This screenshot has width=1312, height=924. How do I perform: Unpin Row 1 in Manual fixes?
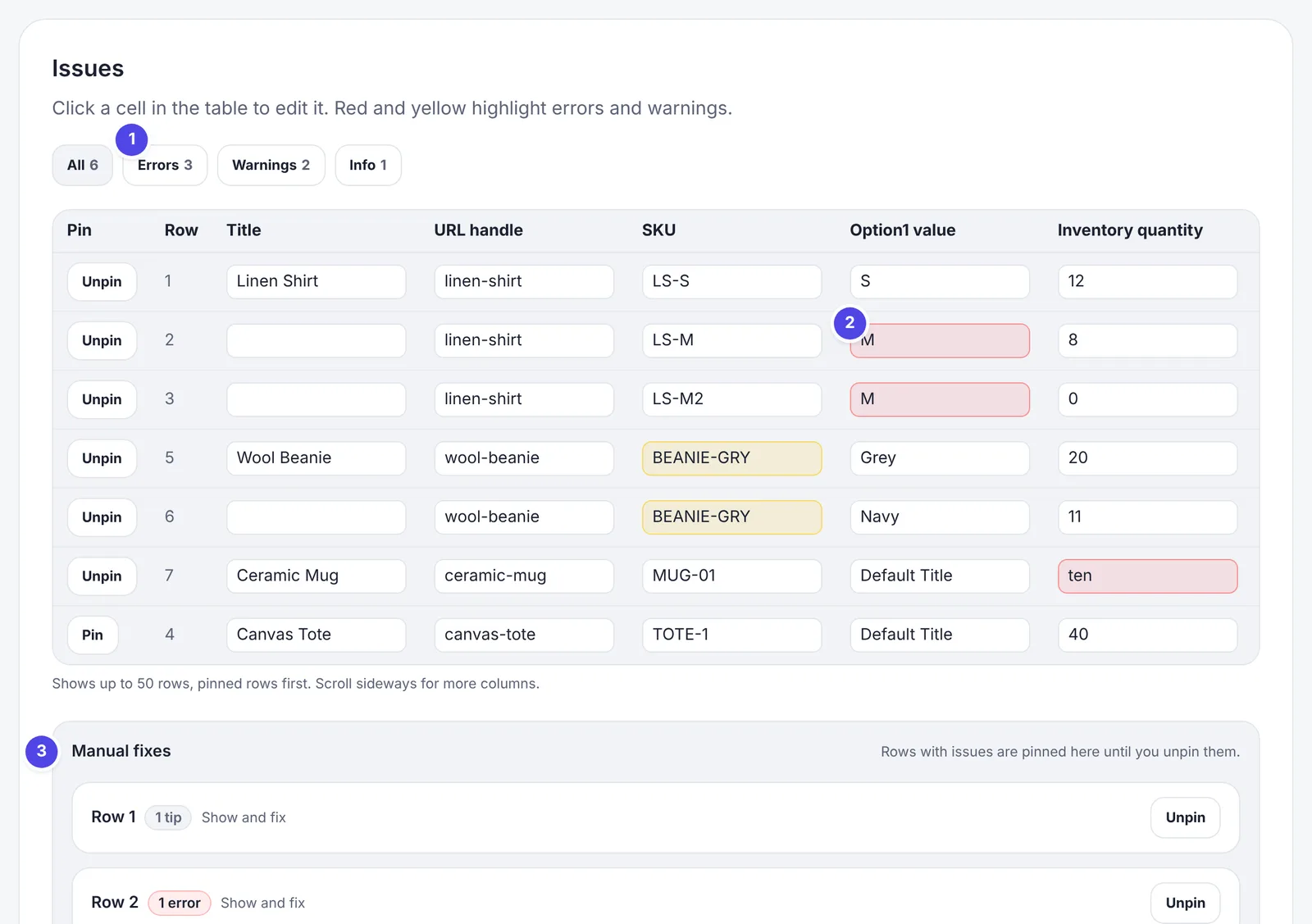1186,817
